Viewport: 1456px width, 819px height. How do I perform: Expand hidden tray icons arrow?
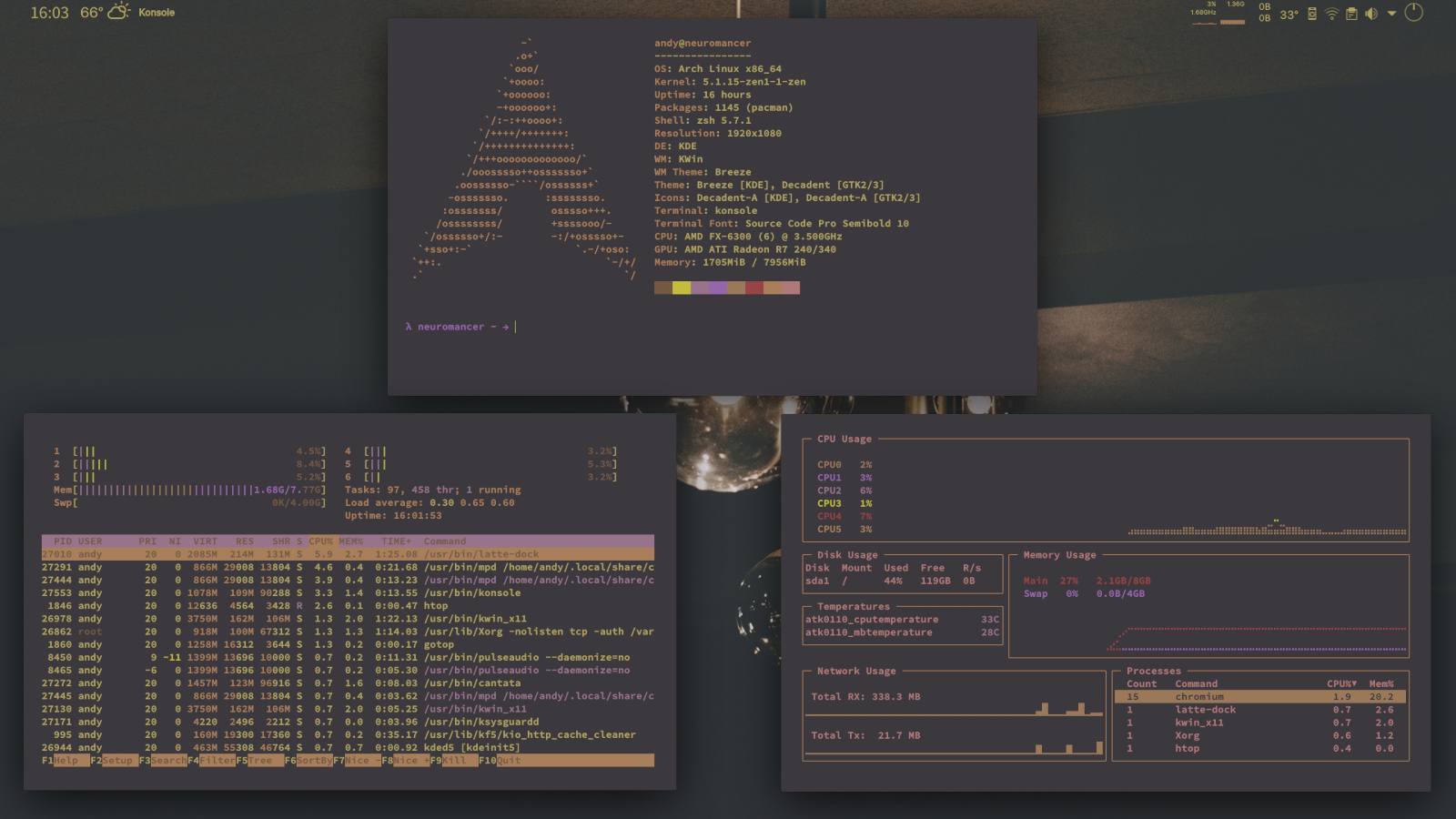(1391, 14)
